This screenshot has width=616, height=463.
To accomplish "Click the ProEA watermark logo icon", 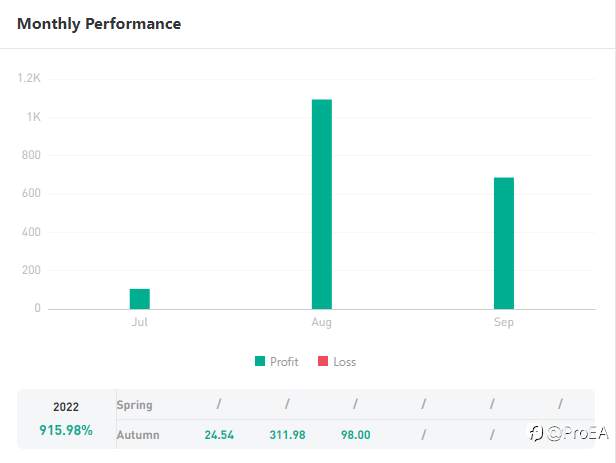I will [x=537, y=433].
